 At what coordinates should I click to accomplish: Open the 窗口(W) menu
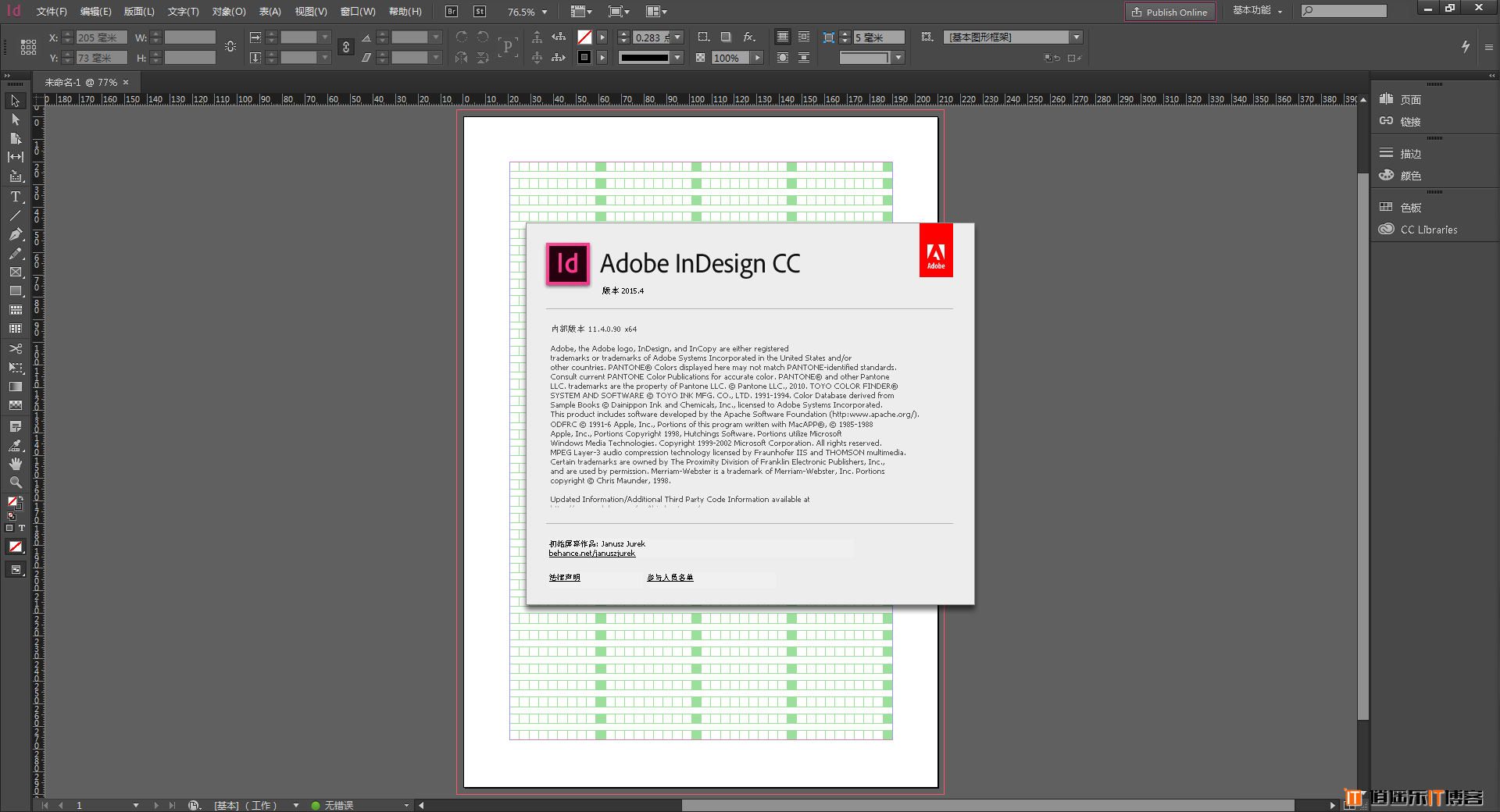358,12
